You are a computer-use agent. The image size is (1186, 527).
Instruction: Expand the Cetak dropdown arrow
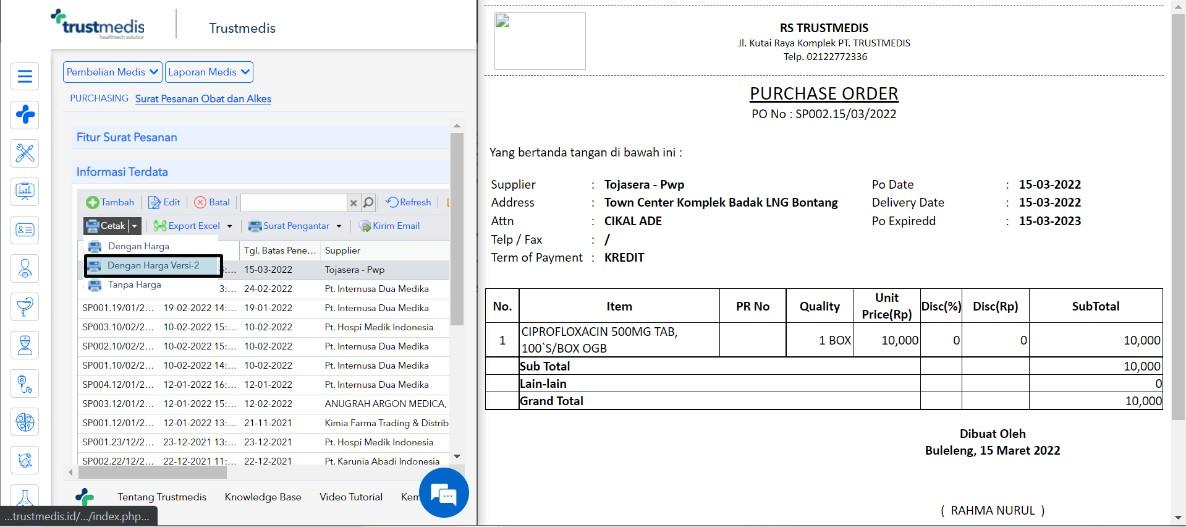coord(135,225)
